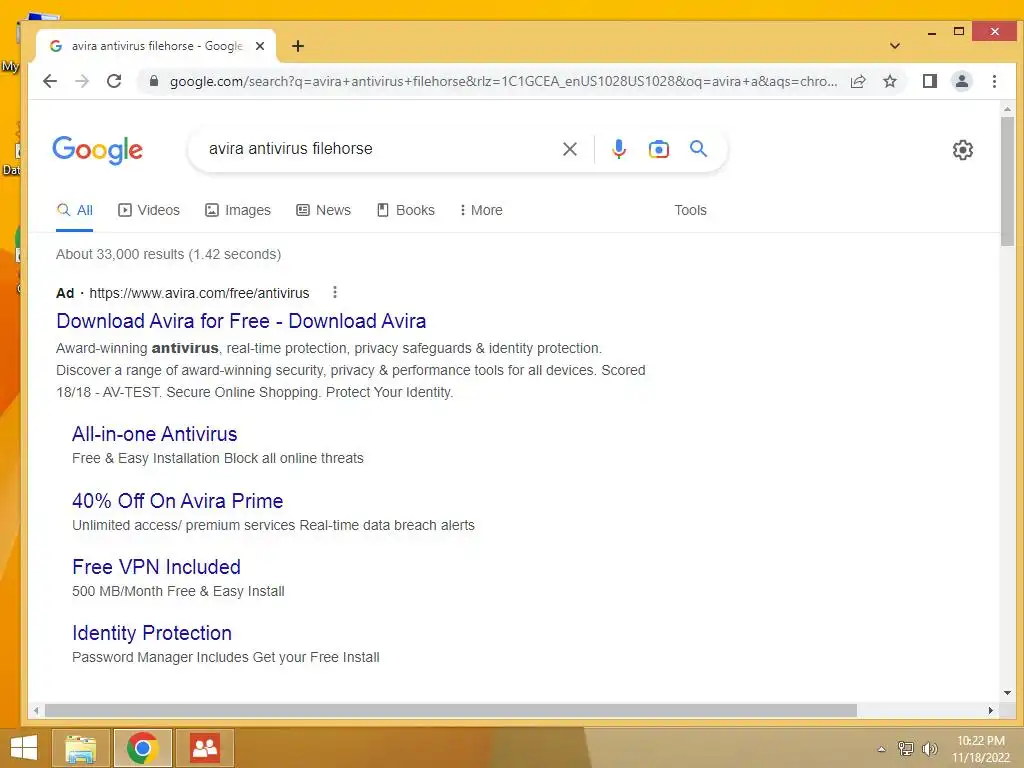Open the Windows Start button

[24, 748]
